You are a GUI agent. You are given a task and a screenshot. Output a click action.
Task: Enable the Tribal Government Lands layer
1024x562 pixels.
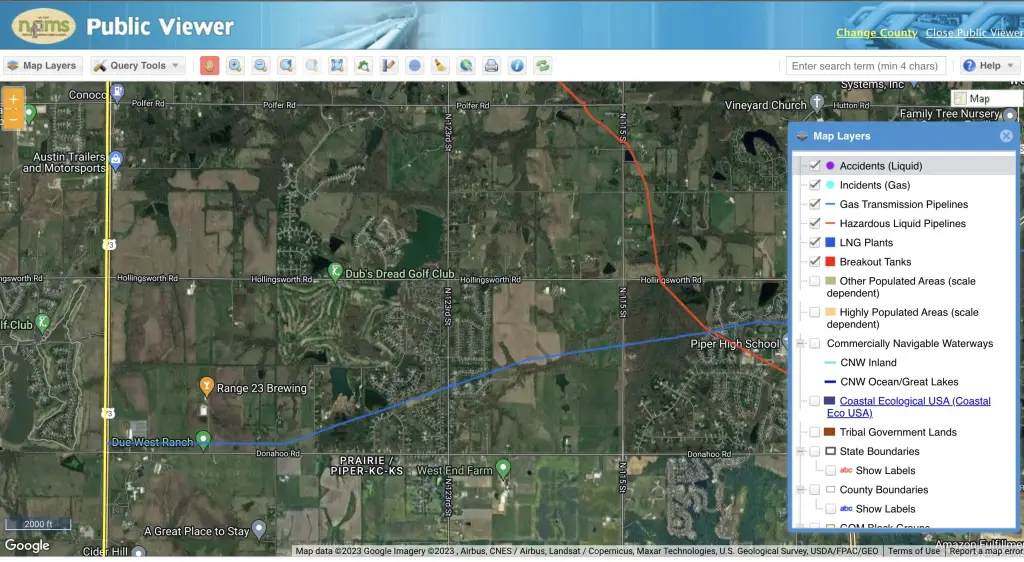coord(815,433)
